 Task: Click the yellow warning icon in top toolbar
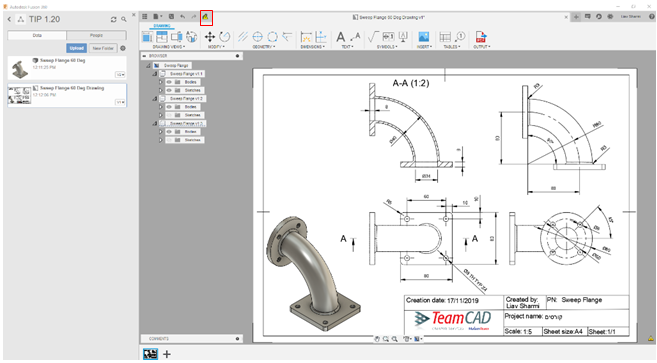pos(206,17)
